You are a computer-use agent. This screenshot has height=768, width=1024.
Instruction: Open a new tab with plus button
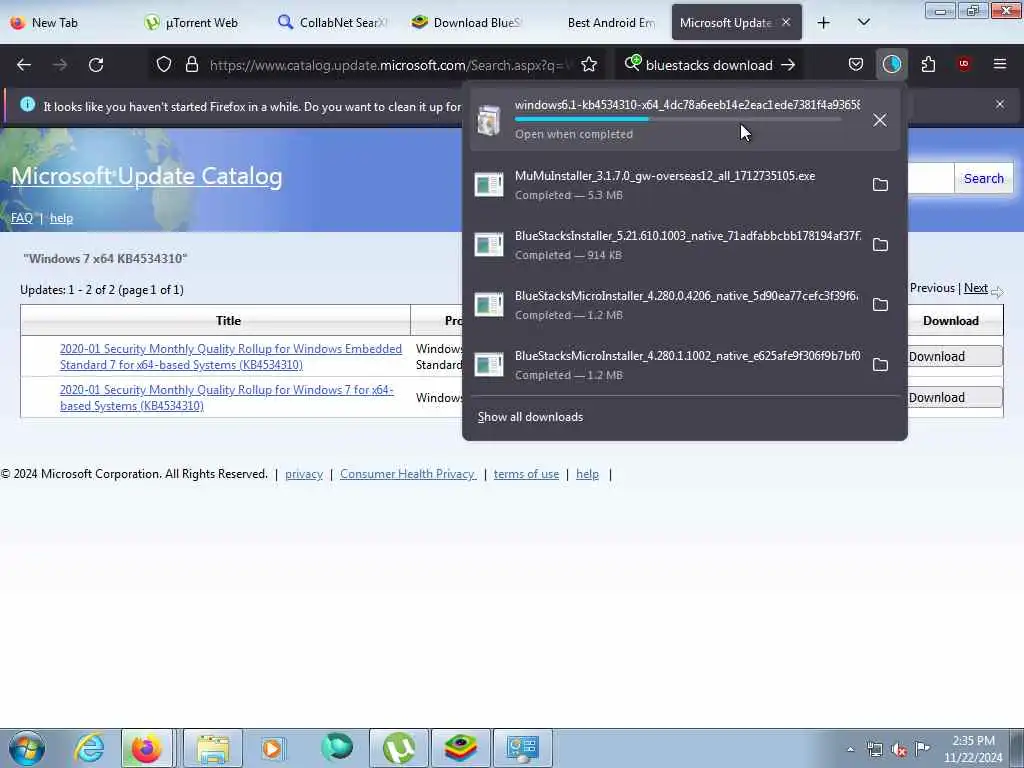(824, 23)
